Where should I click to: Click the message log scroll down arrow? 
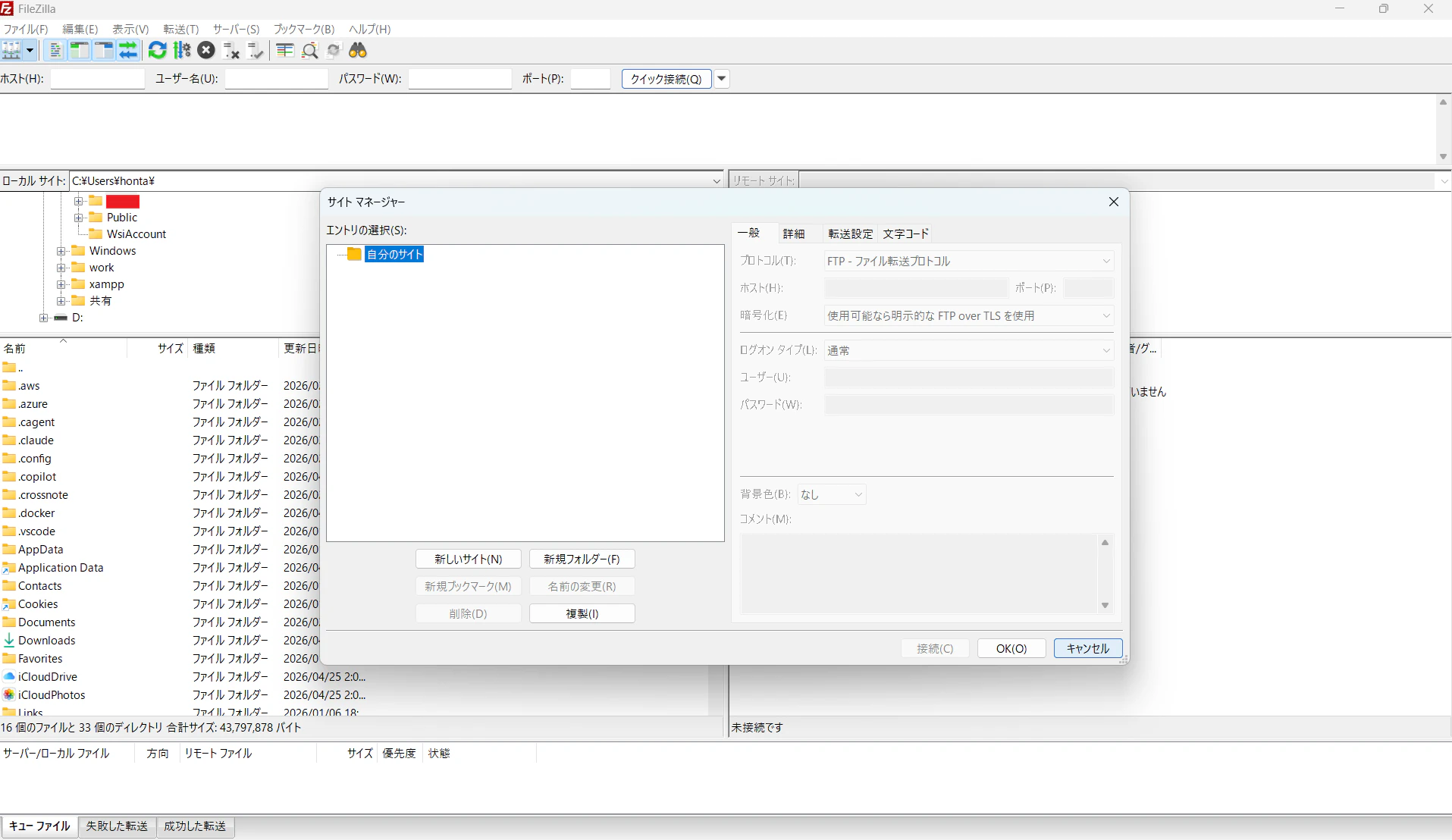click(1444, 157)
